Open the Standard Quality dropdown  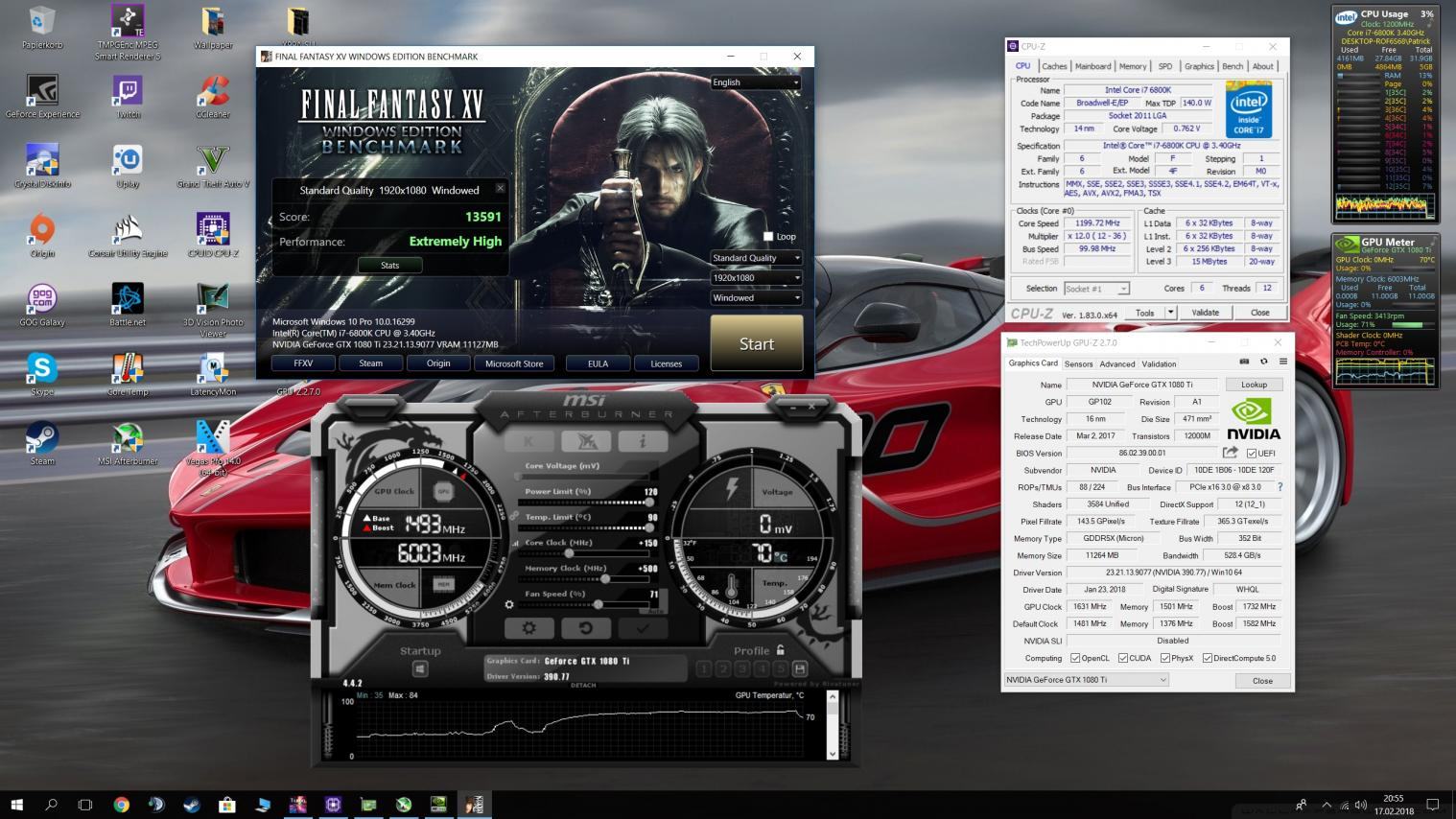coord(756,258)
